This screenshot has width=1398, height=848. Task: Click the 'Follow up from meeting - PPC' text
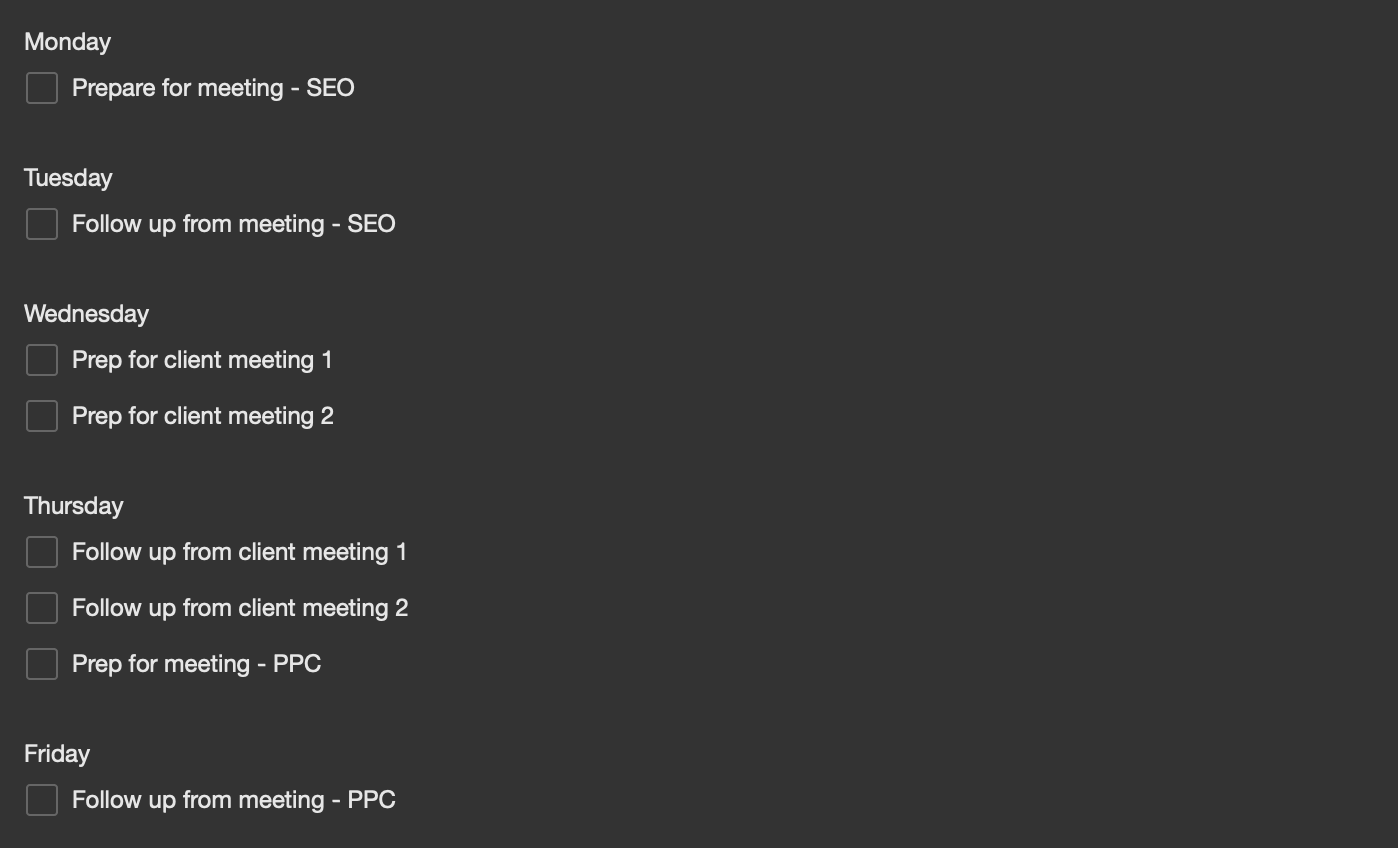coord(234,800)
